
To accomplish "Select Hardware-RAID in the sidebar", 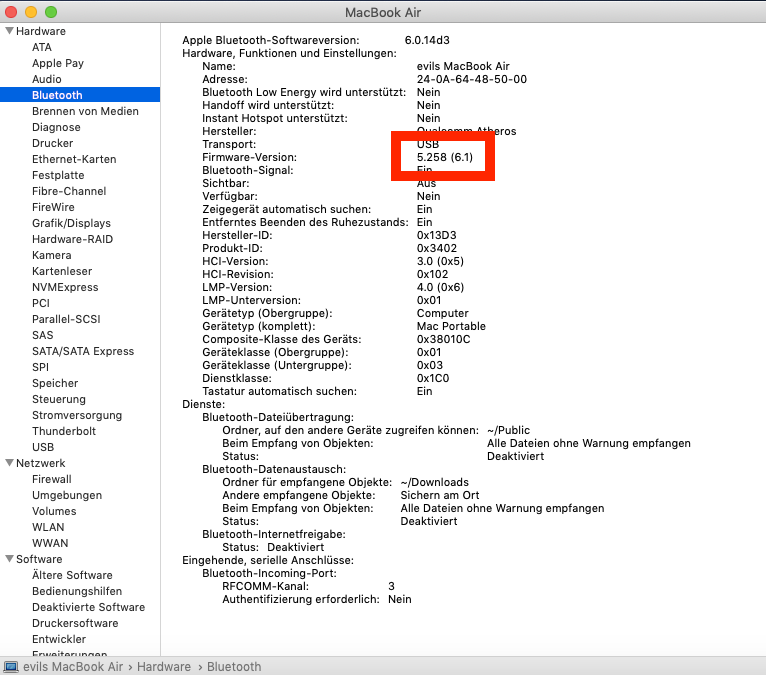I will pos(72,239).
